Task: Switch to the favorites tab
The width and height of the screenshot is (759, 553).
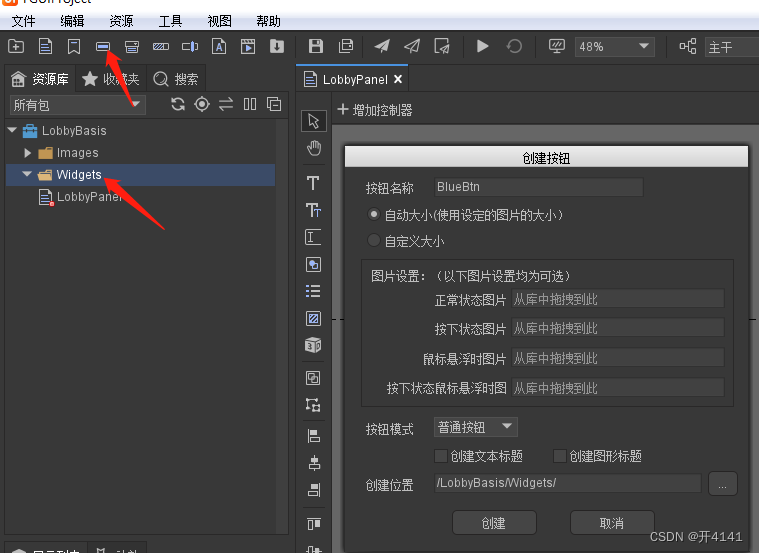Action: [111, 78]
